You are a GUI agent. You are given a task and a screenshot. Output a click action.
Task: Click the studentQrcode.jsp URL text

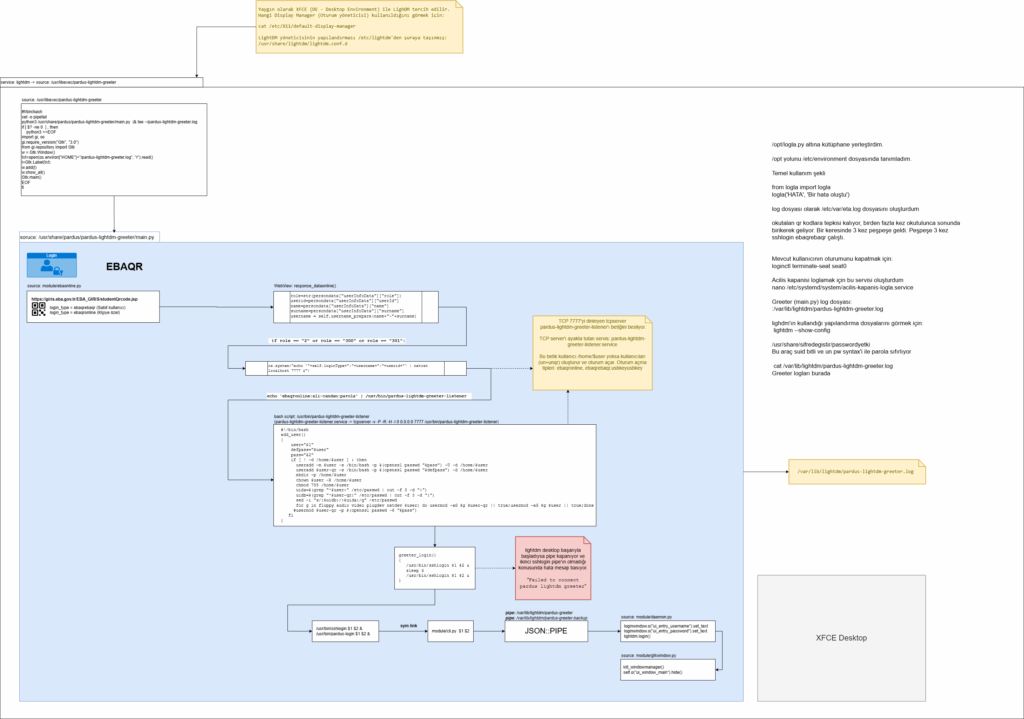coord(85,299)
